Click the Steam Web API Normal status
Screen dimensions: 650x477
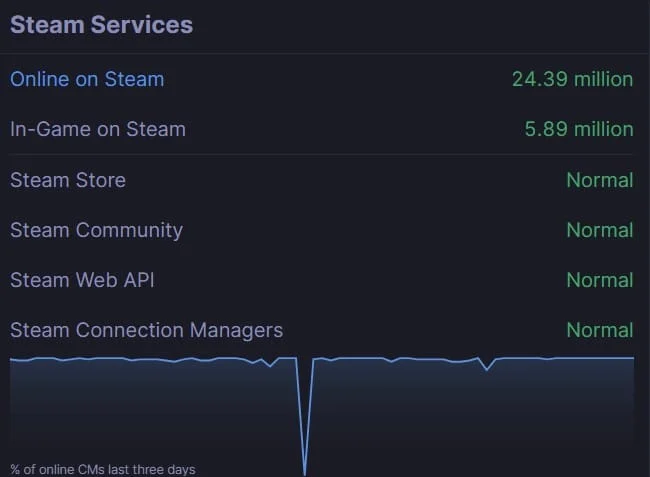(x=599, y=280)
